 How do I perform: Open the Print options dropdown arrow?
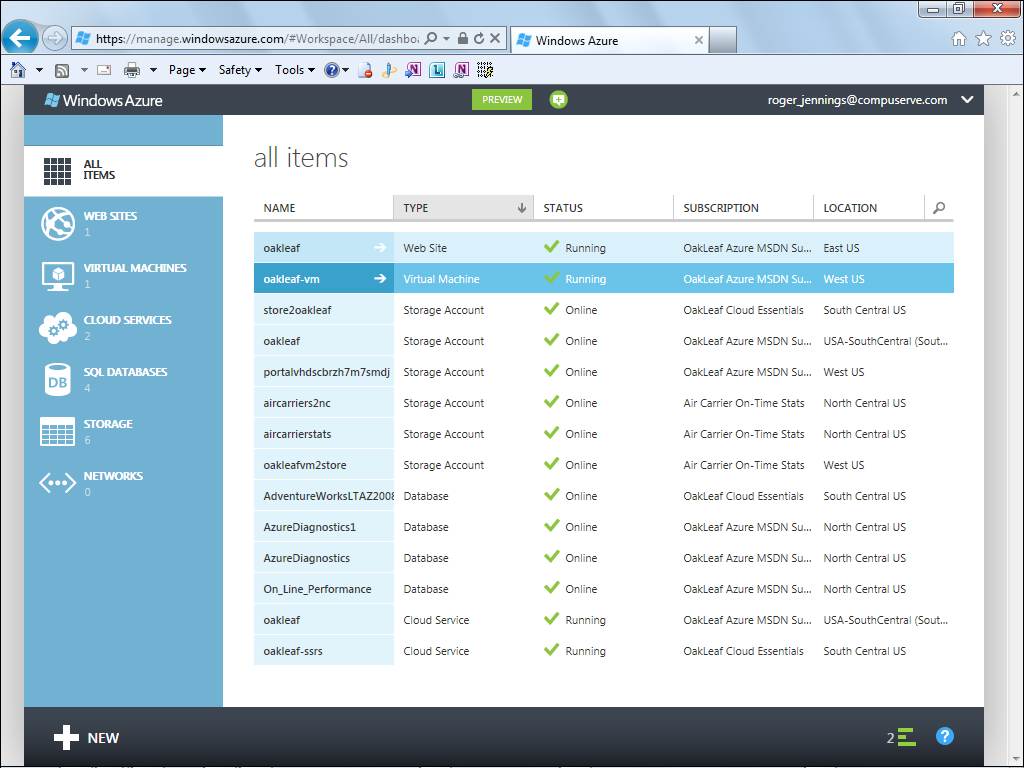pos(153,70)
